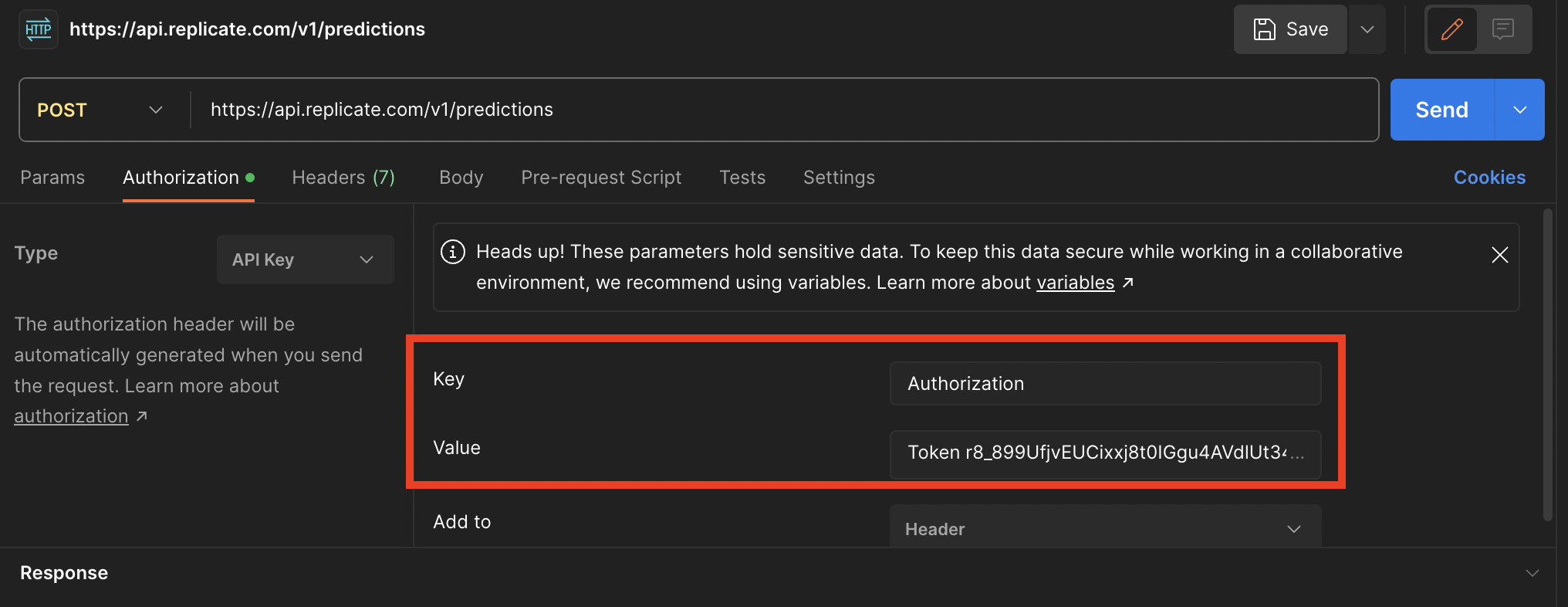The image size is (1568, 607).
Task: Switch to the Headers (7) tab
Action: (343, 178)
